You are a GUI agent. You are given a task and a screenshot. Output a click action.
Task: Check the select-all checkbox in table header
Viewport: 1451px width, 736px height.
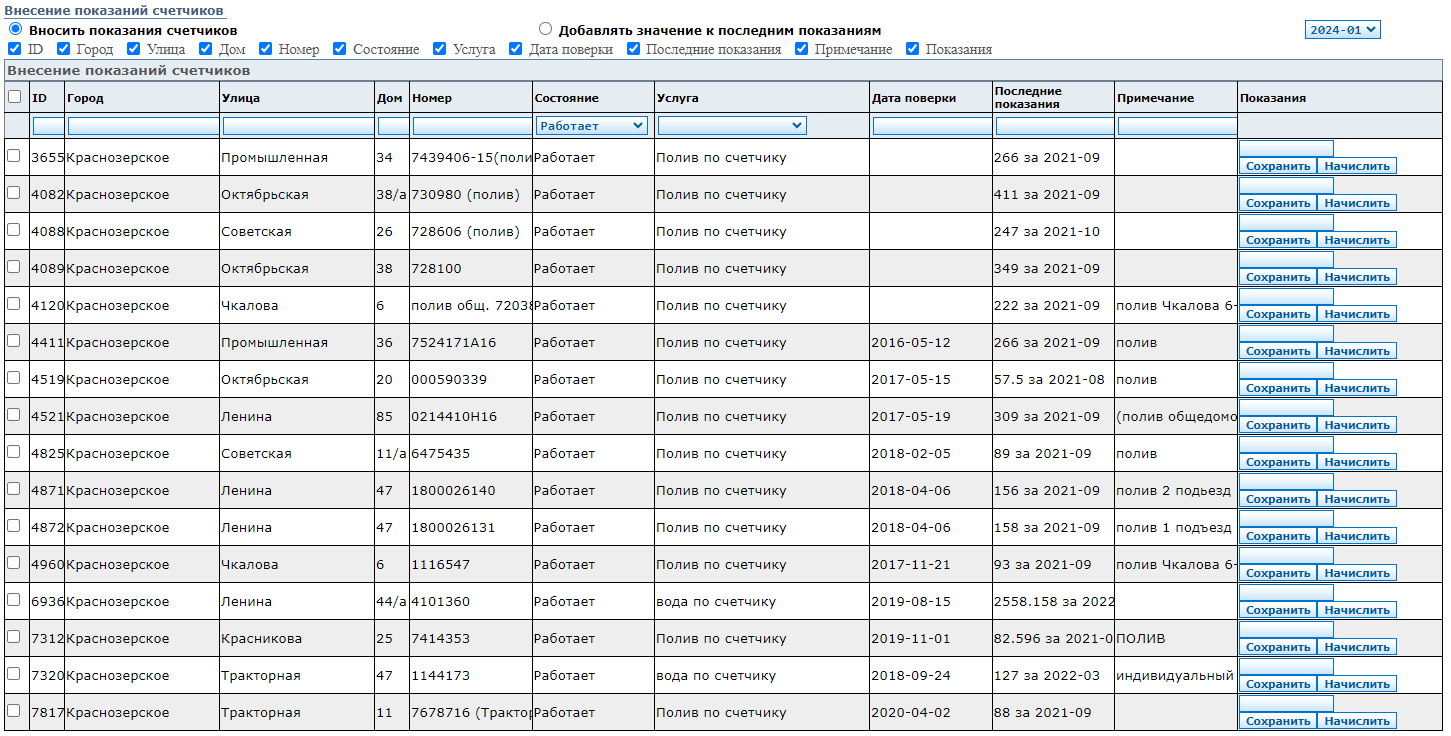coord(14,97)
